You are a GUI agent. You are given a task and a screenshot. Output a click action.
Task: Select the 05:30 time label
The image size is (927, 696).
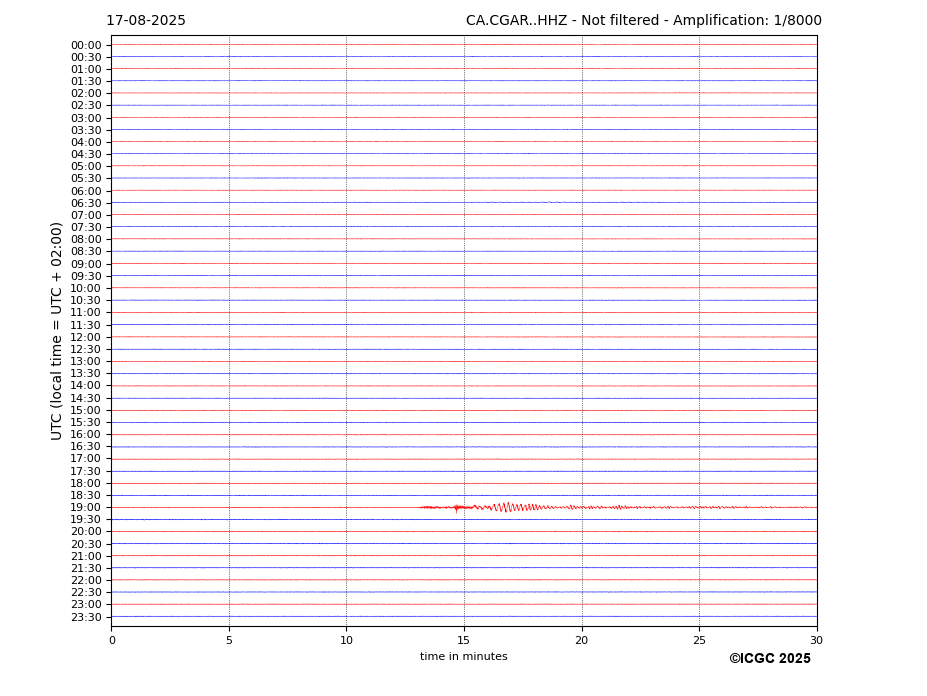pos(86,179)
